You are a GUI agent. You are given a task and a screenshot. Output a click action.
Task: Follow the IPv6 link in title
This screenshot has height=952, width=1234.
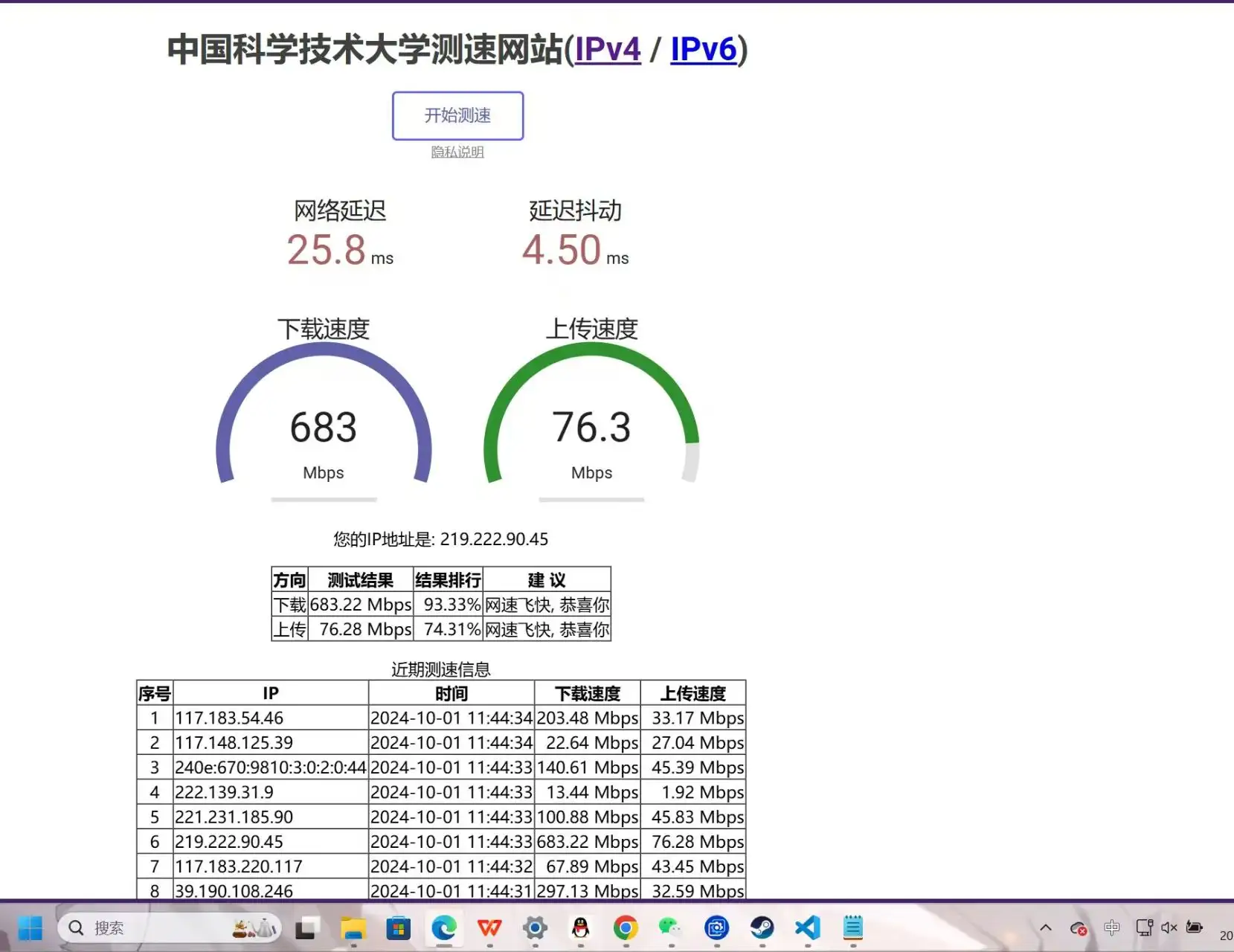(x=704, y=49)
